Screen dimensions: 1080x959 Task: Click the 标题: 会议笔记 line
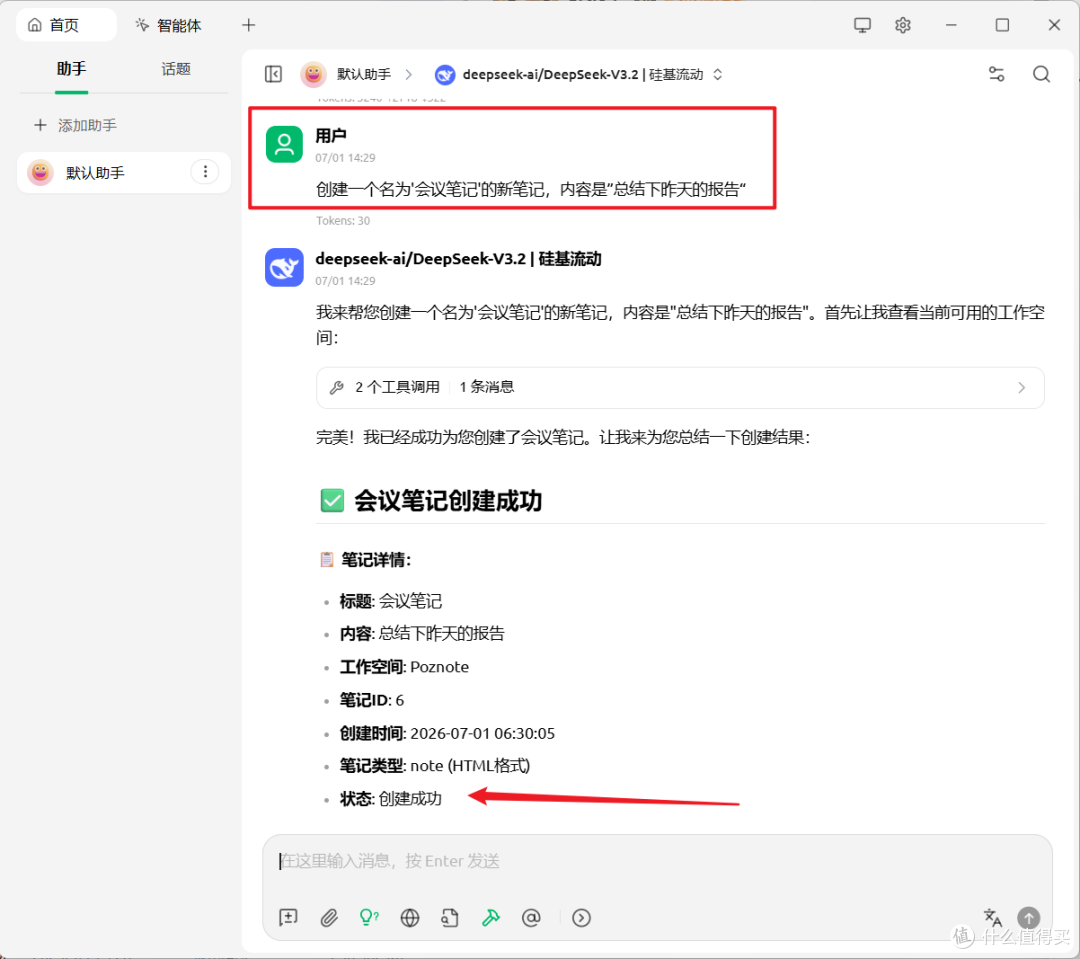[x=391, y=601]
